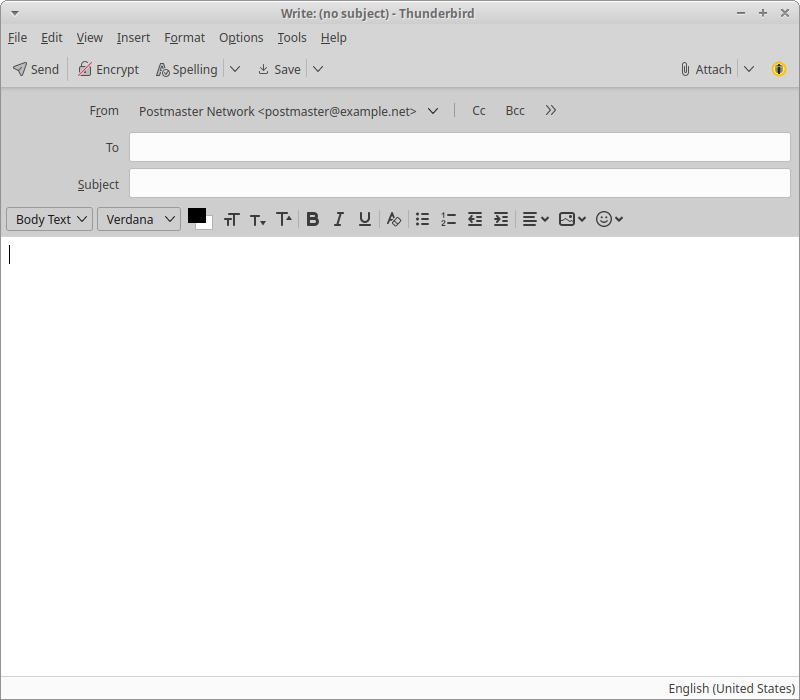Open the Insert menu
This screenshot has height=700, width=800.
tap(133, 38)
